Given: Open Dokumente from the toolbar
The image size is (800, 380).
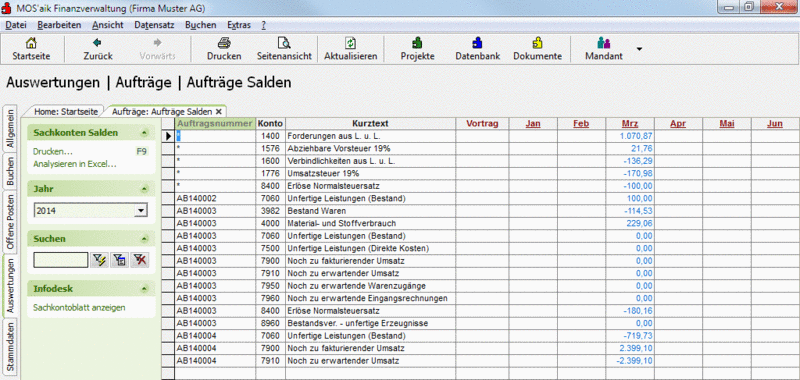Looking at the screenshot, I should [x=537, y=43].
